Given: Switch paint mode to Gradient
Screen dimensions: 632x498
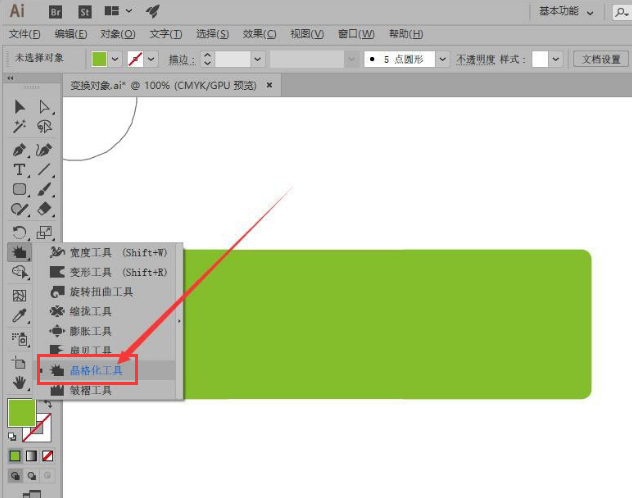Looking at the screenshot, I should point(31,456).
